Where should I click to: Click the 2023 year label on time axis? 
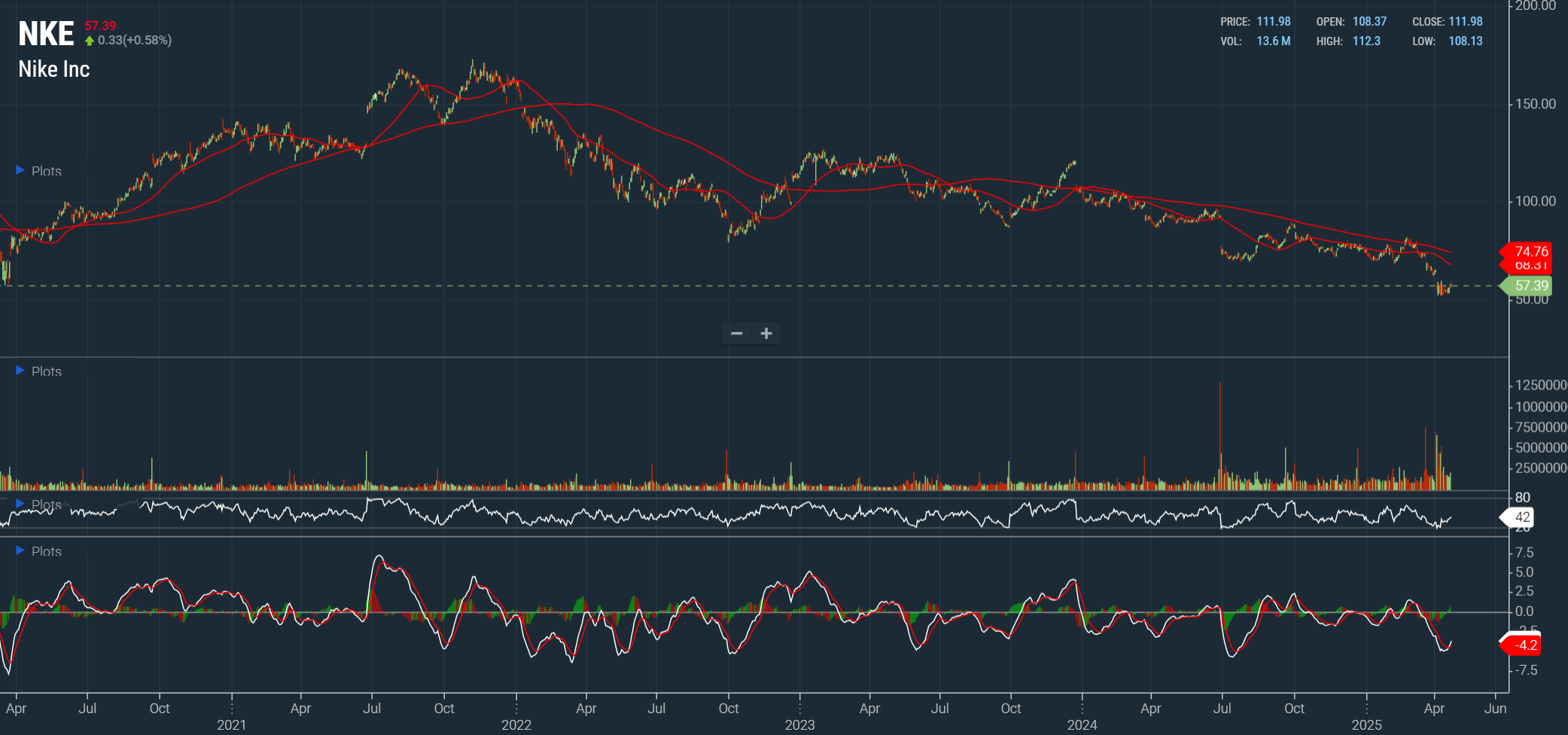click(799, 725)
